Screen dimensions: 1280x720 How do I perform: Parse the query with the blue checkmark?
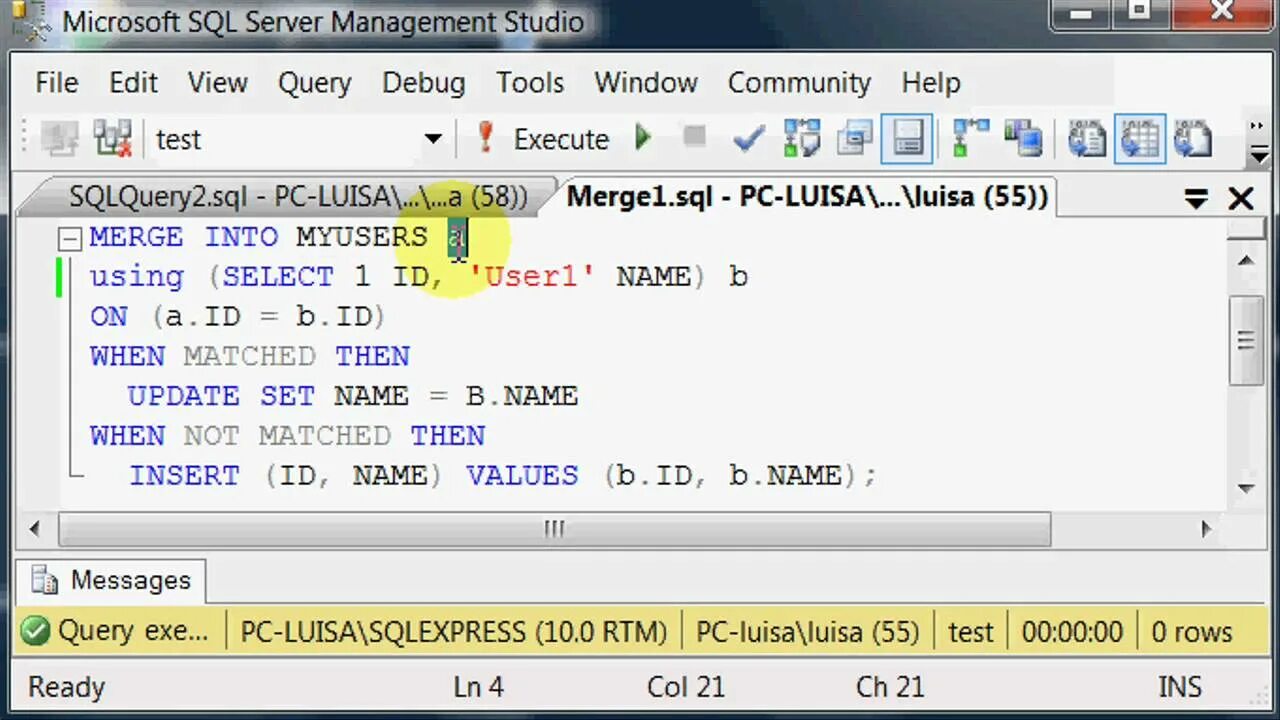click(748, 138)
